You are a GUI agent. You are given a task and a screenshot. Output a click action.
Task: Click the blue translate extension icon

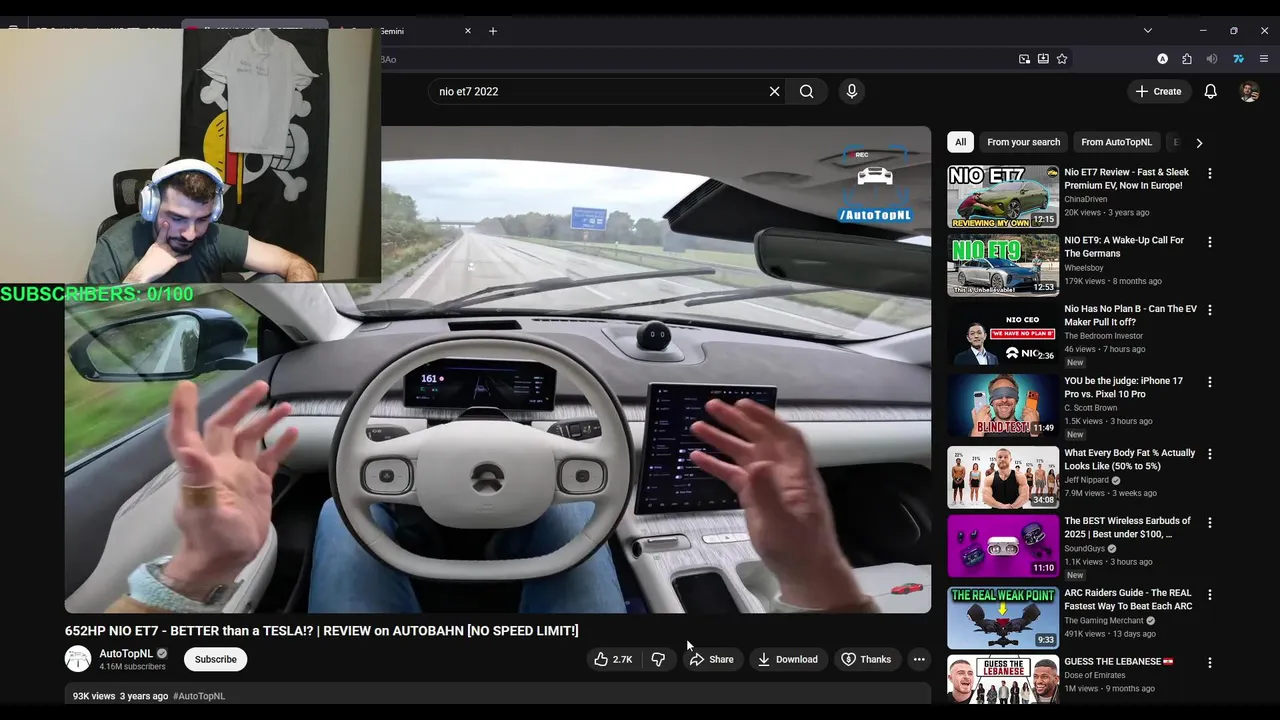click(x=1238, y=59)
